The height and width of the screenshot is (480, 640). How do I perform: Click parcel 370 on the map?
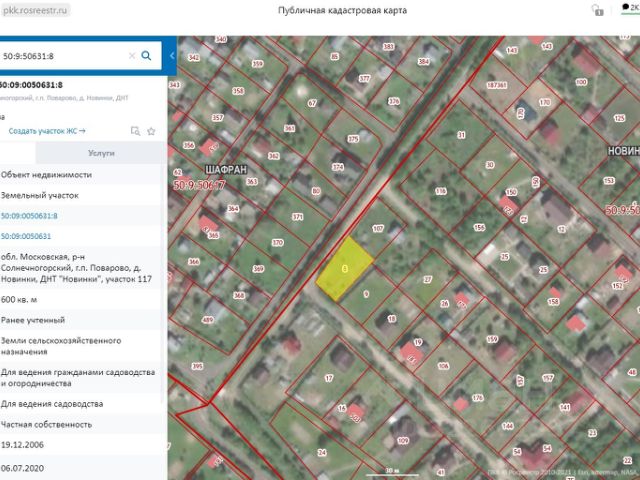[x=278, y=242]
